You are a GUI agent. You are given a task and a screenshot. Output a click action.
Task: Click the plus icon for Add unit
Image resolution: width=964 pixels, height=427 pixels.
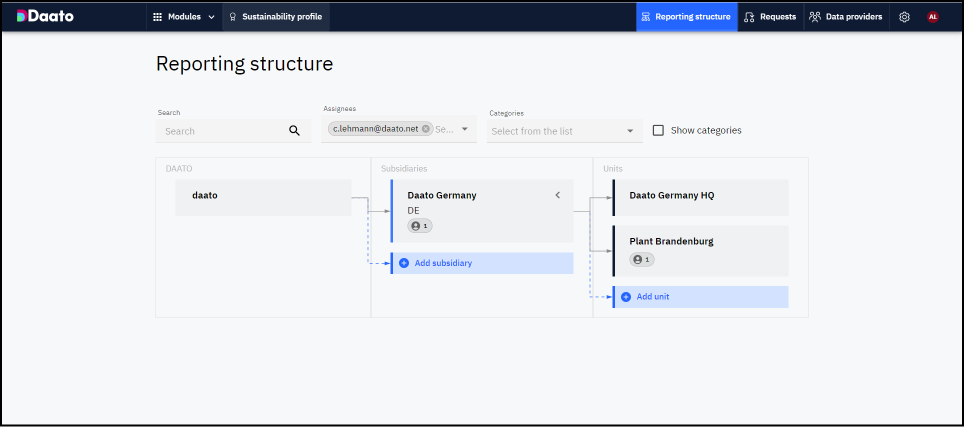point(626,297)
